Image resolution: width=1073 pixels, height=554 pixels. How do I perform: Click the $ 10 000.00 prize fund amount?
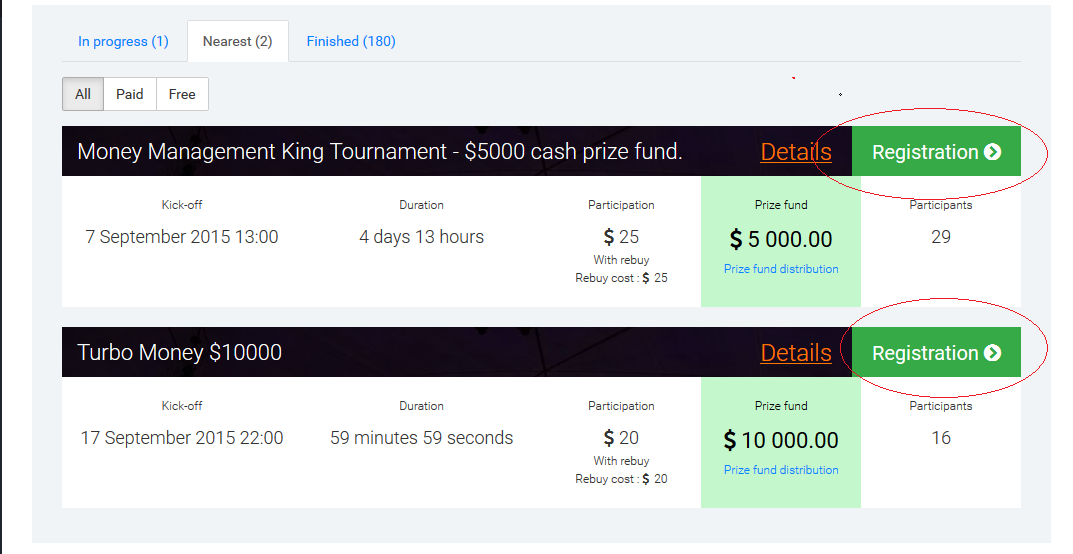click(x=781, y=440)
